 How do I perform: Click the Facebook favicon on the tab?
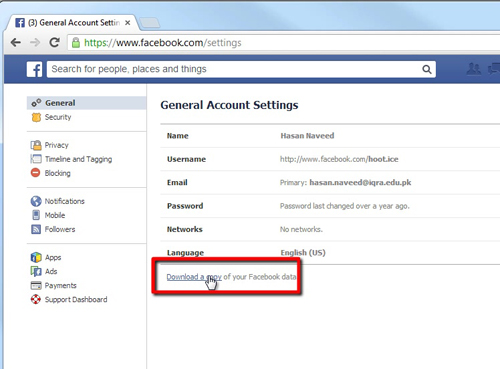pyautogui.click(x=20, y=23)
